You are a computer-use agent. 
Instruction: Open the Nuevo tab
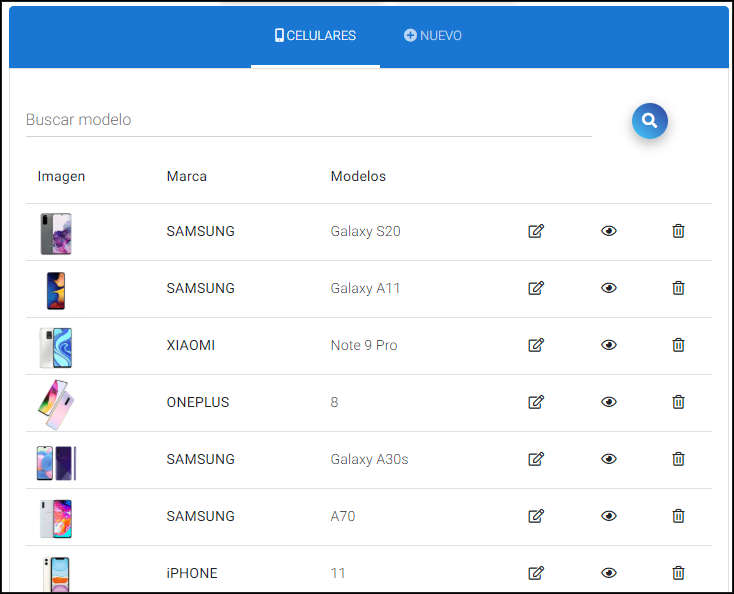point(433,36)
